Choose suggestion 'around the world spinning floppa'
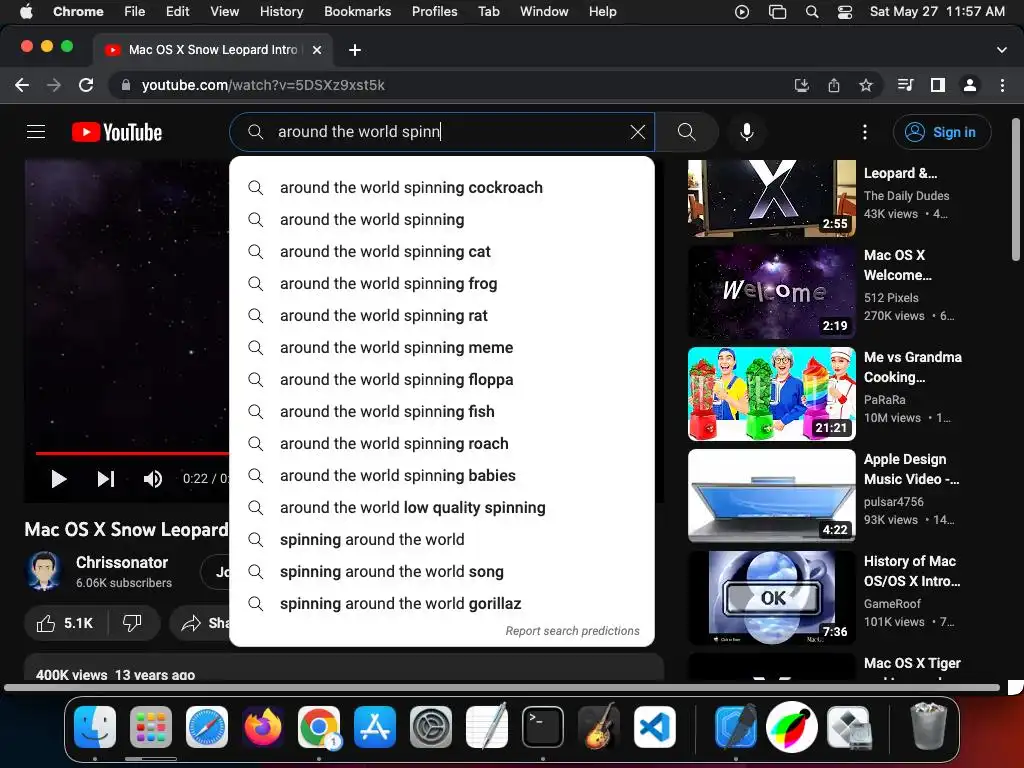The height and width of the screenshot is (768, 1024). (x=441, y=379)
